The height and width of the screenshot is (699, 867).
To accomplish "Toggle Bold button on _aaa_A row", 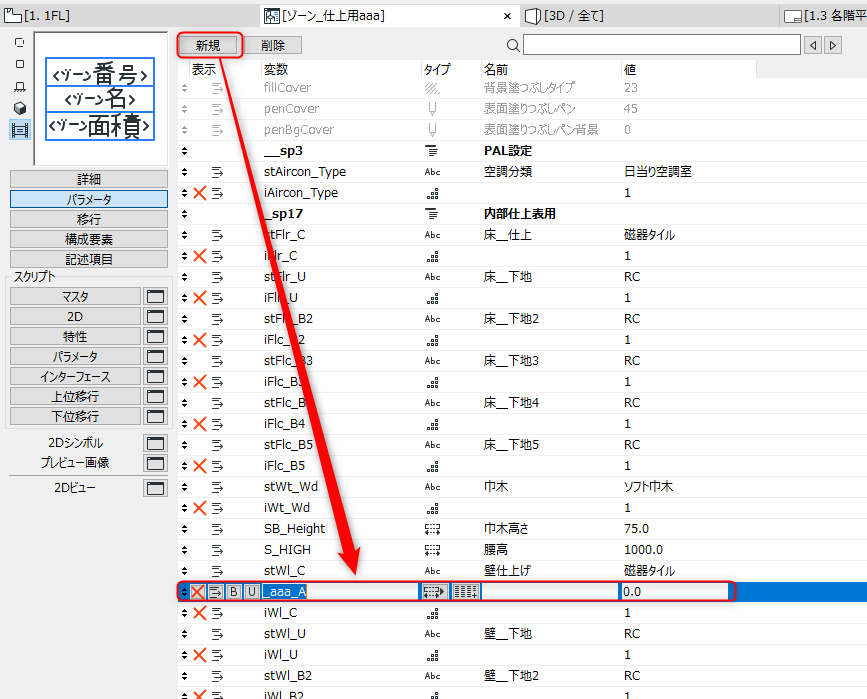I will 233,592.
